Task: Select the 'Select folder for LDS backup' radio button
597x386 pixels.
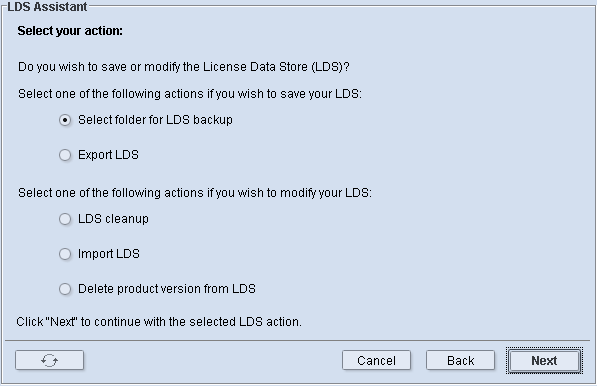Action: [65, 120]
